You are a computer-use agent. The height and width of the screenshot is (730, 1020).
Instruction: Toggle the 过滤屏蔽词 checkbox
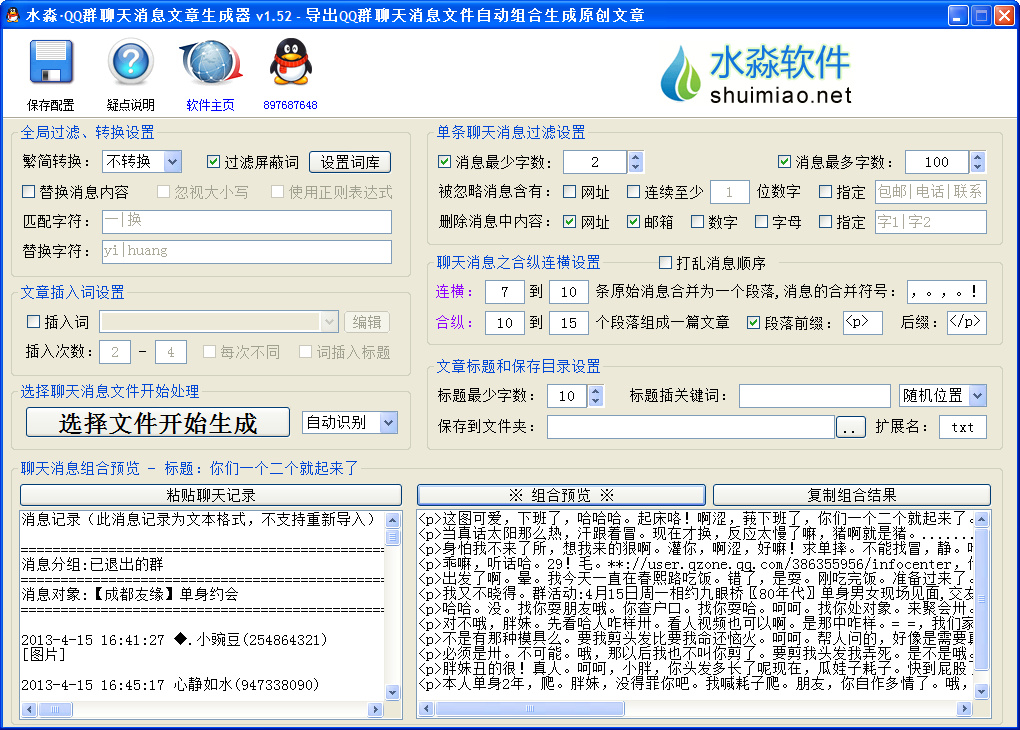click(213, 161)
